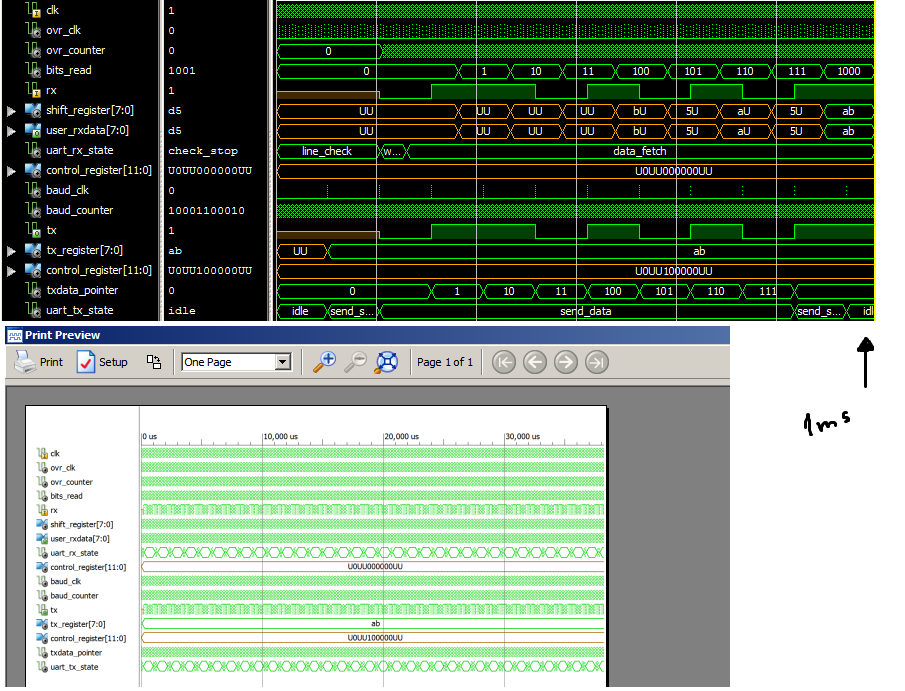Go to the previous page arrow

(x=535, y=362)
